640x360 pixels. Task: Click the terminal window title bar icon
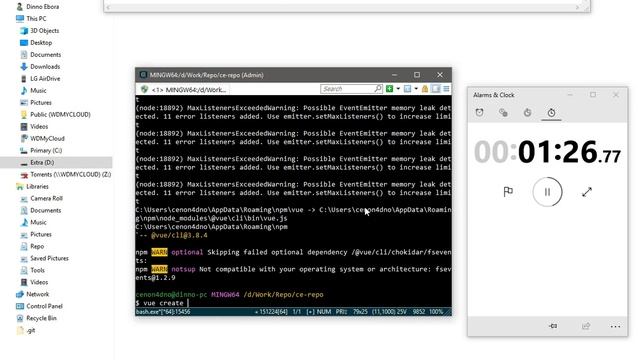coord(143,75)
